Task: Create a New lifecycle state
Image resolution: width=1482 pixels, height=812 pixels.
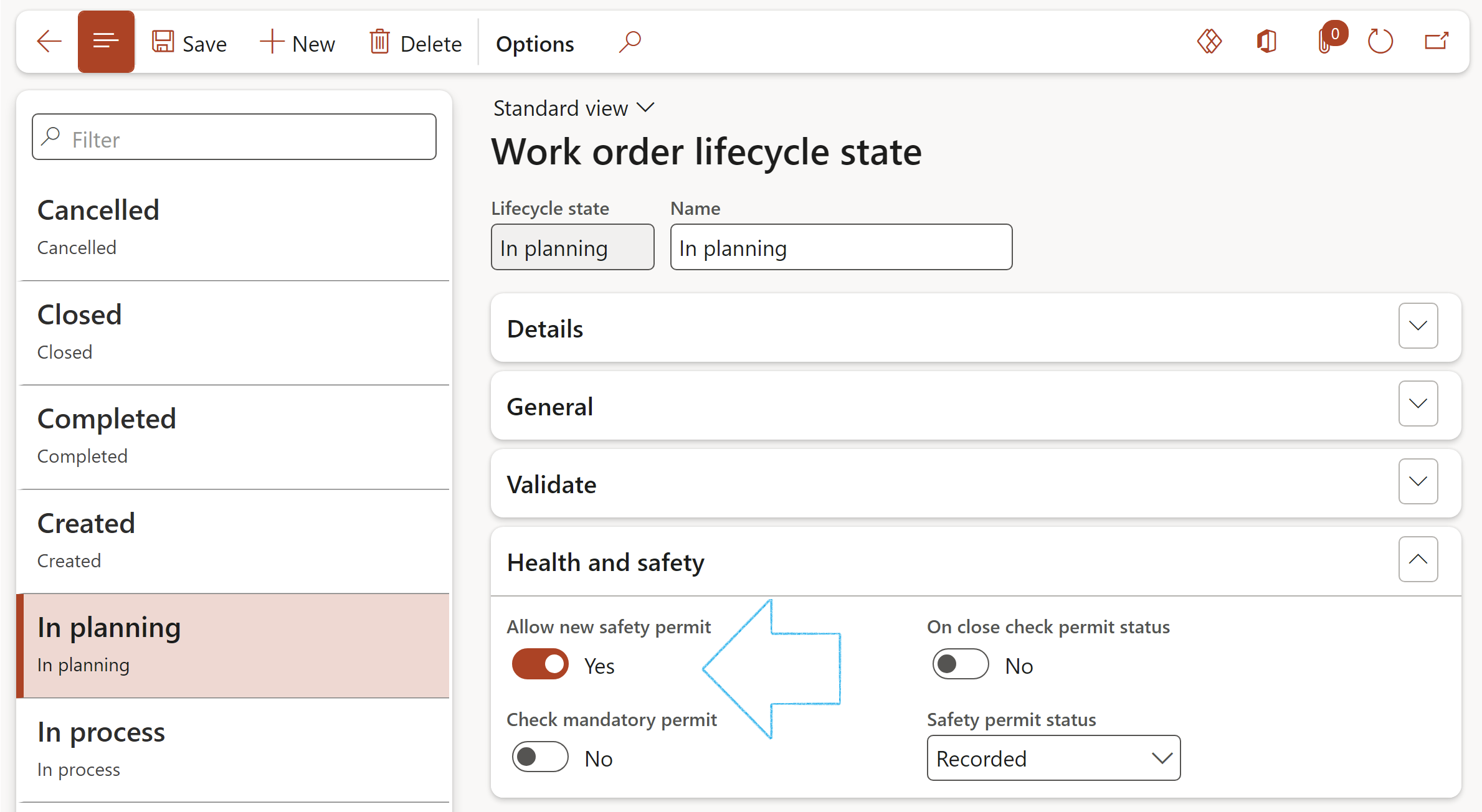Action: (x=297, y=43)
